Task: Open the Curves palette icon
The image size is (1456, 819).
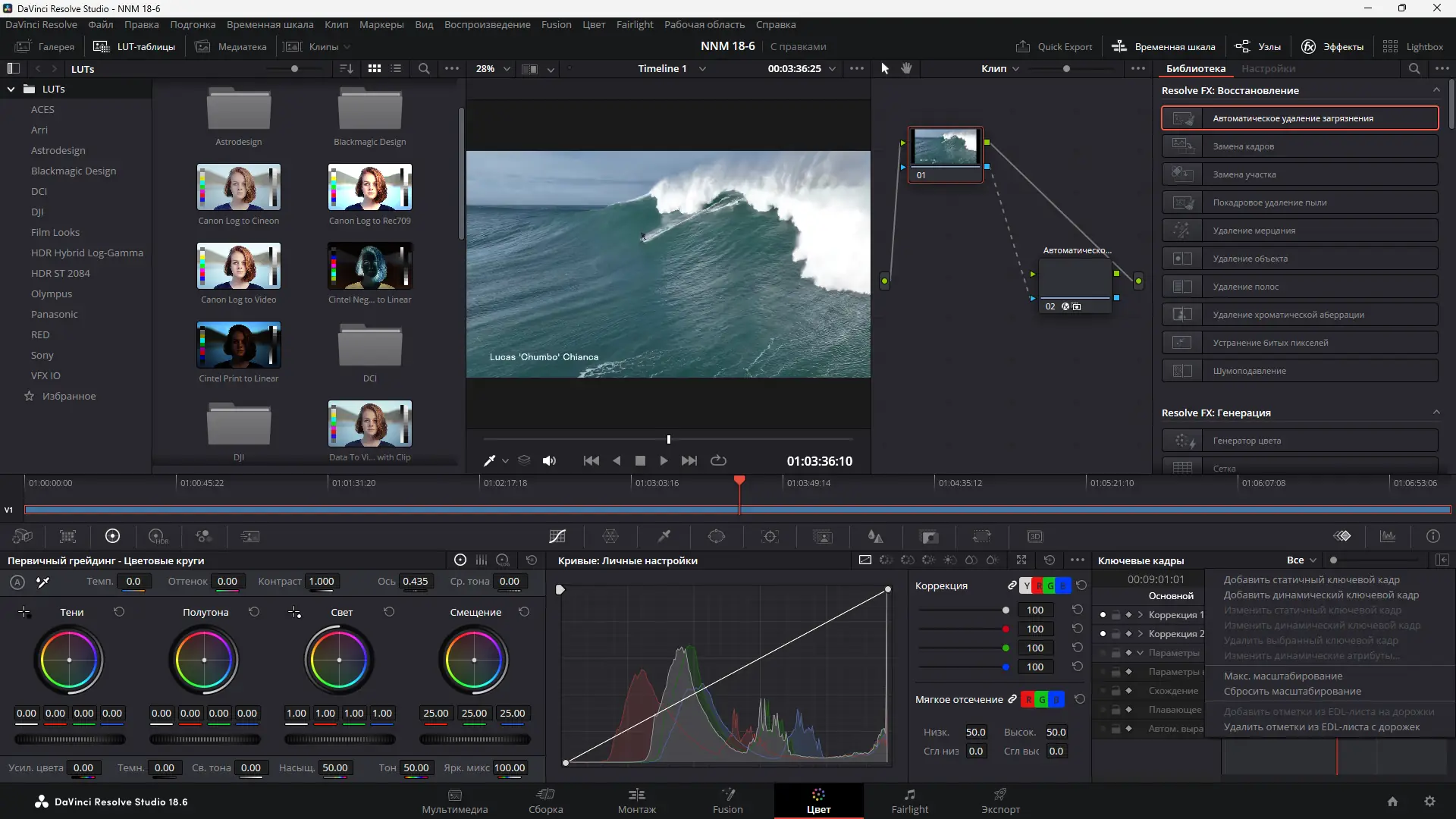Action: (x=557, y=537)
